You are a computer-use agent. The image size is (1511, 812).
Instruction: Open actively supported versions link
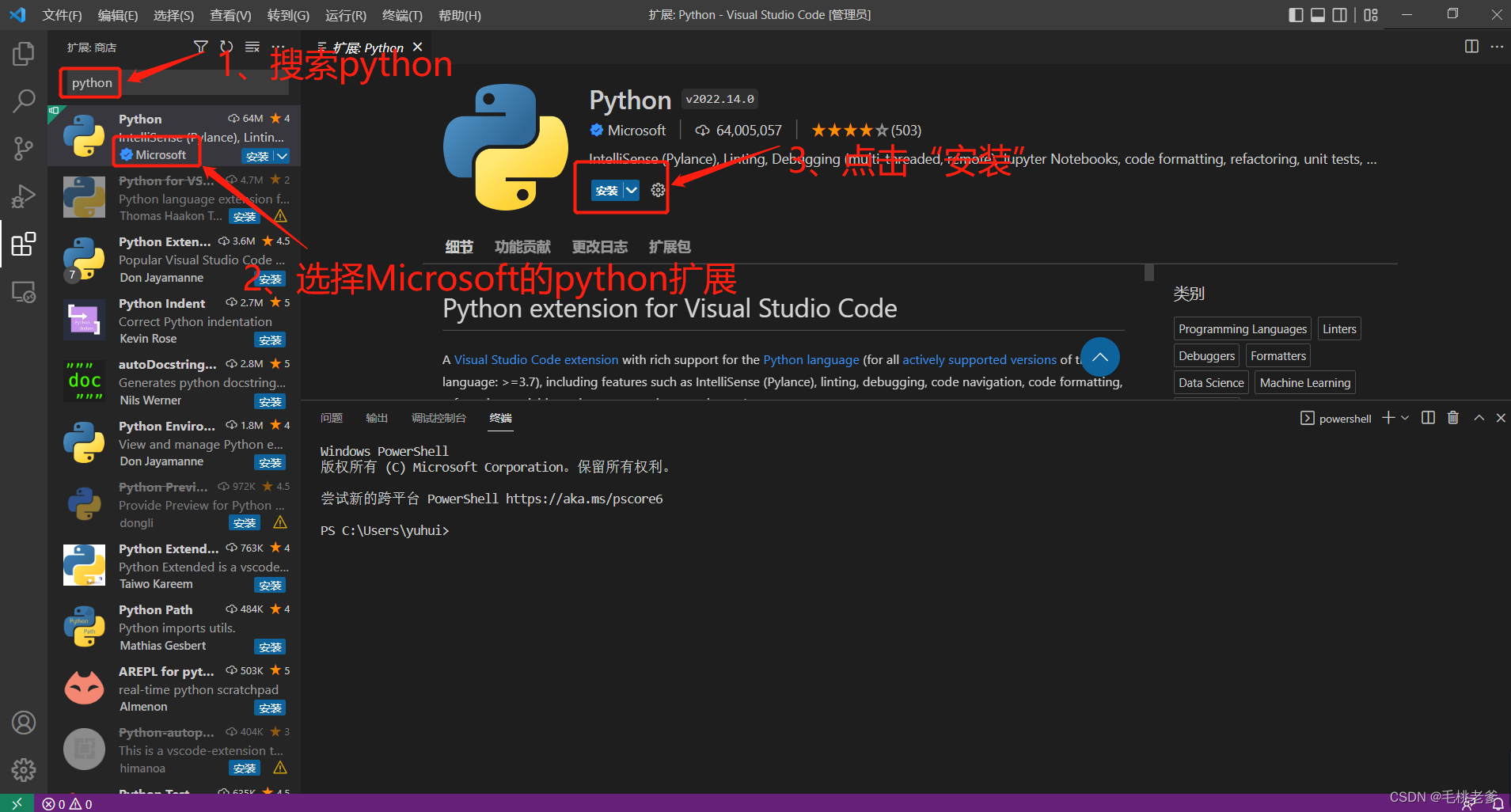pyautogui.click(x=979, y=359)
